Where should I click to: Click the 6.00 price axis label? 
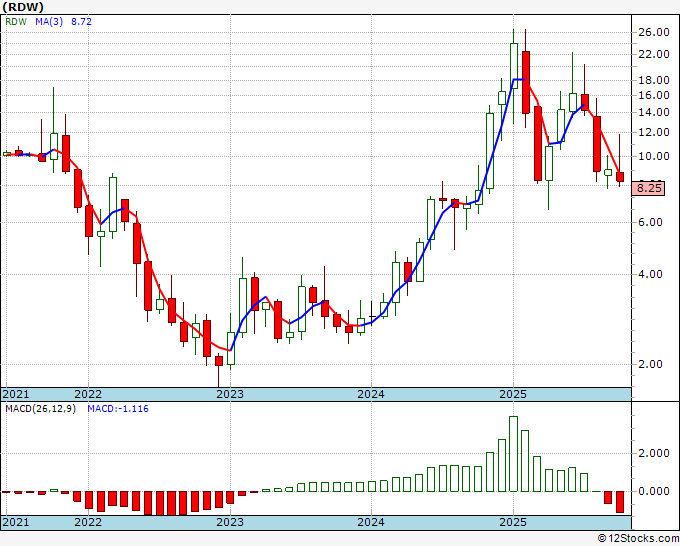click(650, 222)
